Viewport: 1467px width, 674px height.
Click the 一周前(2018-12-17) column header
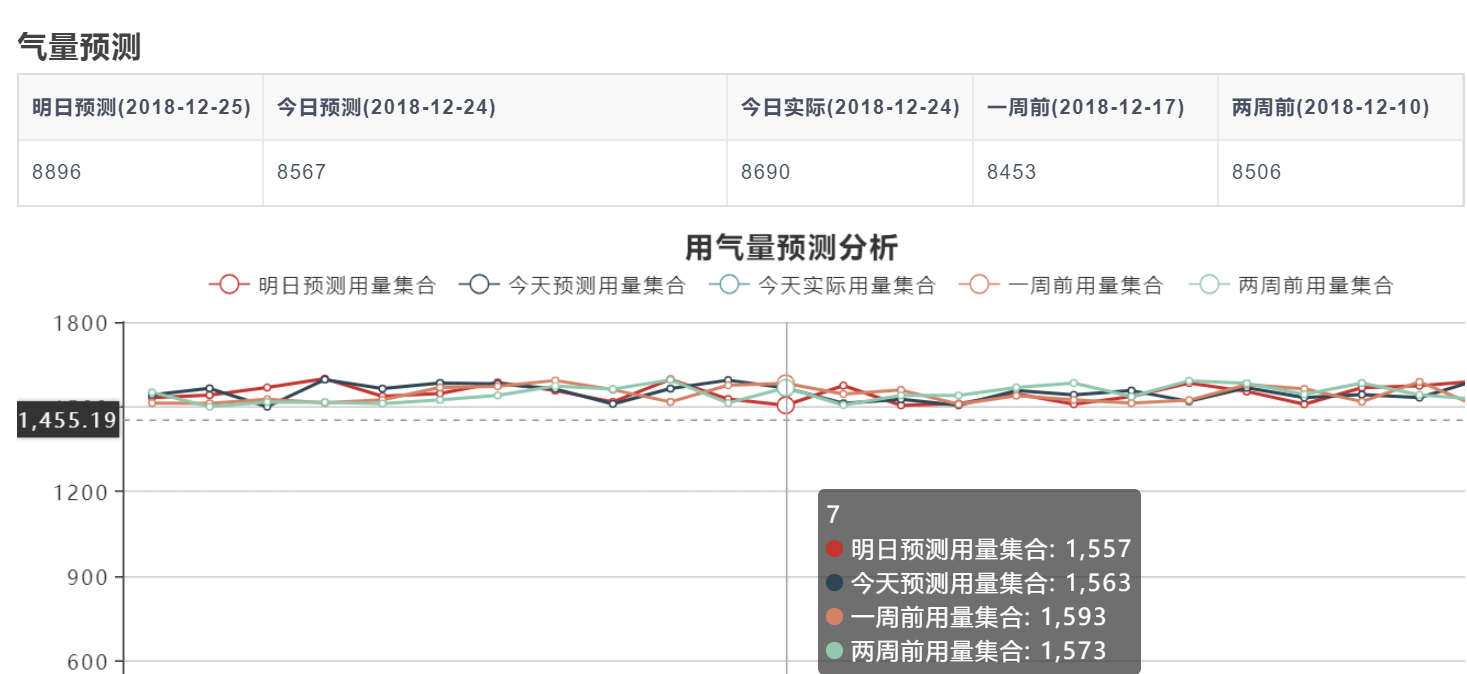point(1085,107)
